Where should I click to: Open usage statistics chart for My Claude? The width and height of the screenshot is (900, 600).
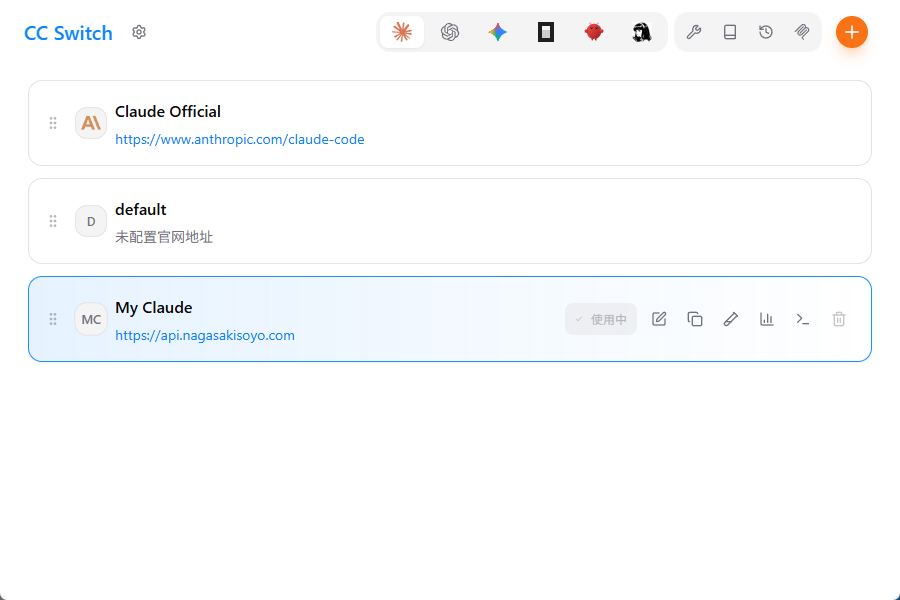[x=767, y=319]
